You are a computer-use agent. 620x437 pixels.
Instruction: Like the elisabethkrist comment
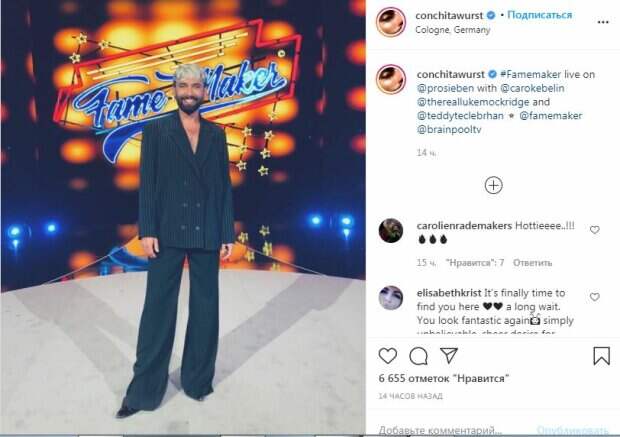coord(595,297)
